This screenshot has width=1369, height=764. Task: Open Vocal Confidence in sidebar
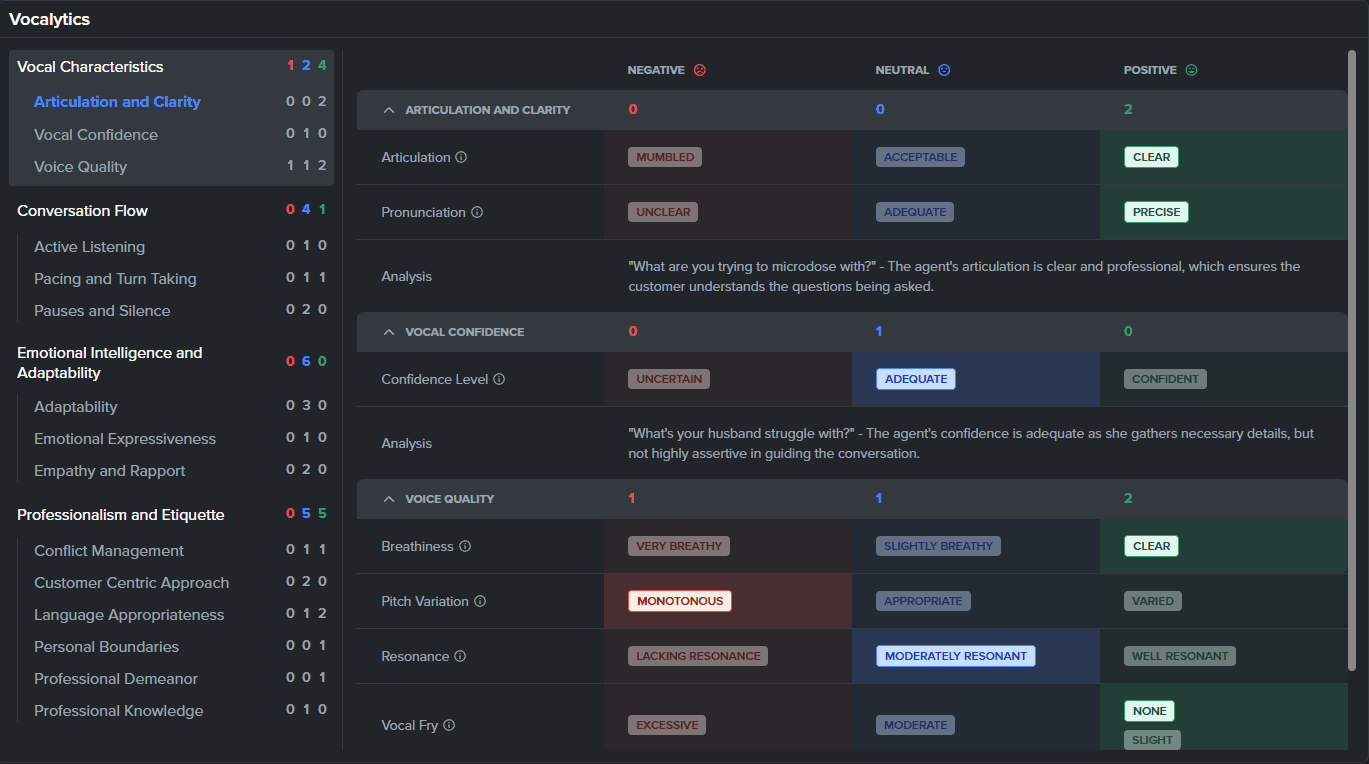[x=96, y=135]
